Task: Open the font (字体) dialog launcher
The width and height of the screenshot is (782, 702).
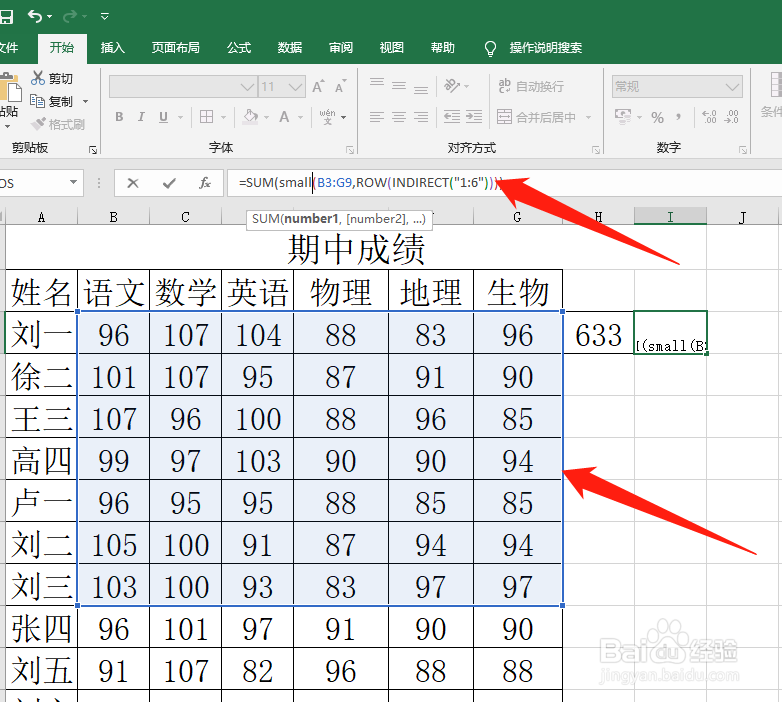Action: click(x=350, y=150)
